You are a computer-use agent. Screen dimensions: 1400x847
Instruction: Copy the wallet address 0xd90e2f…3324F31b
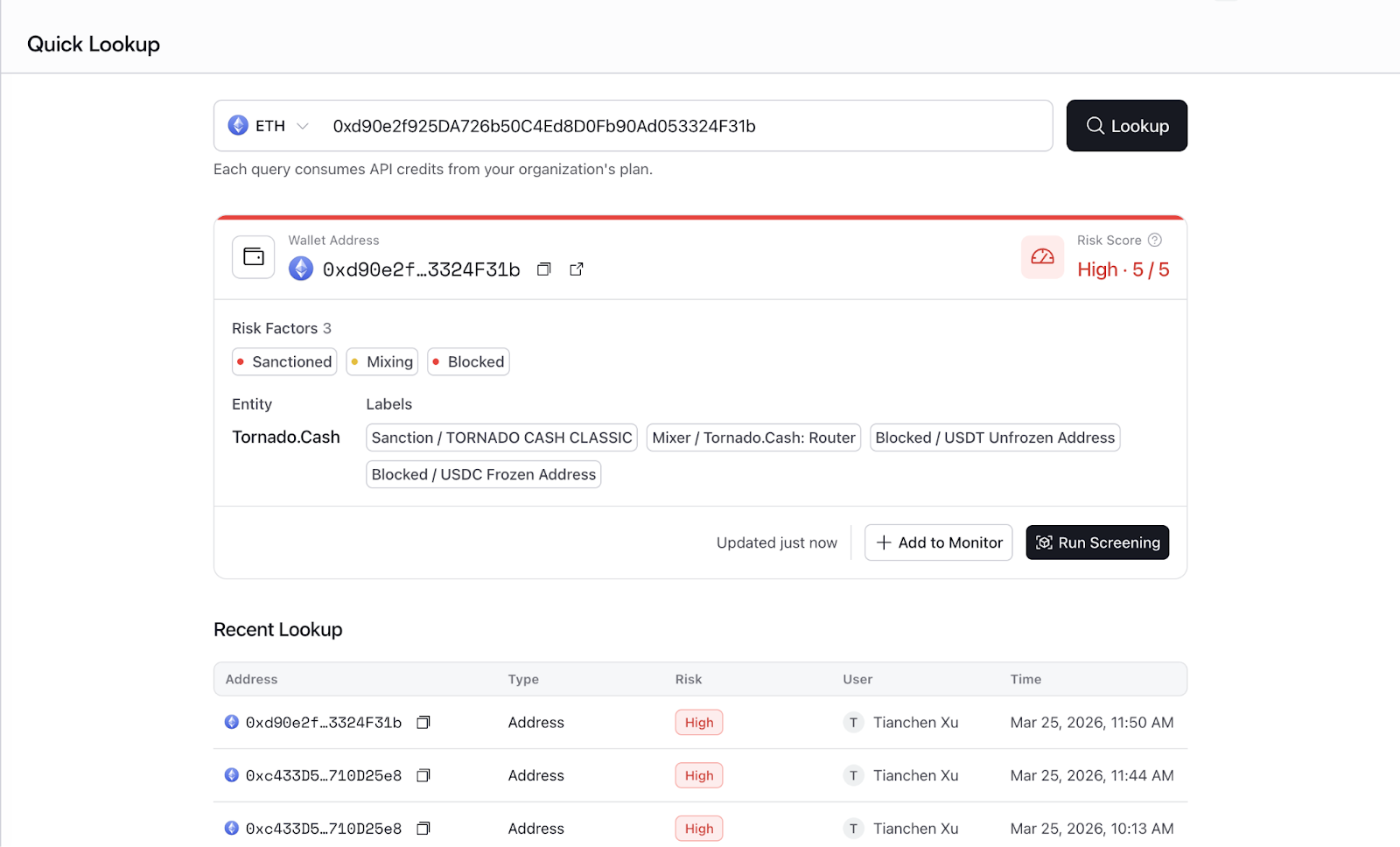[x=543, y=269]
